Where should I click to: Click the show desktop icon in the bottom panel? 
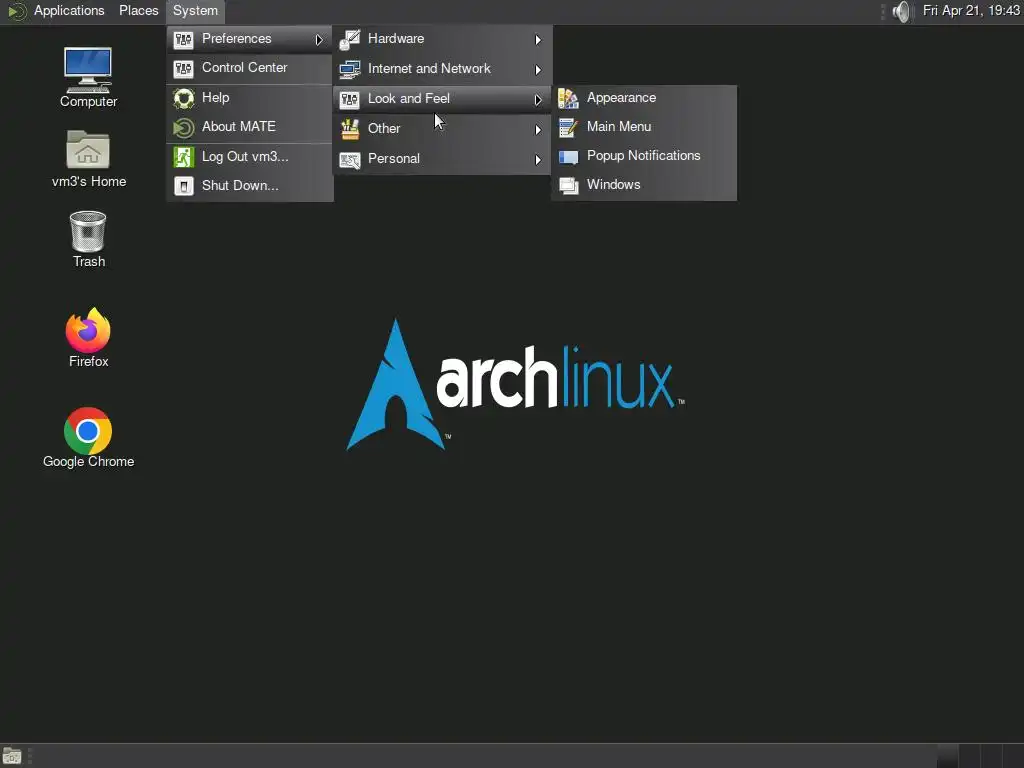tap(12, 756)
